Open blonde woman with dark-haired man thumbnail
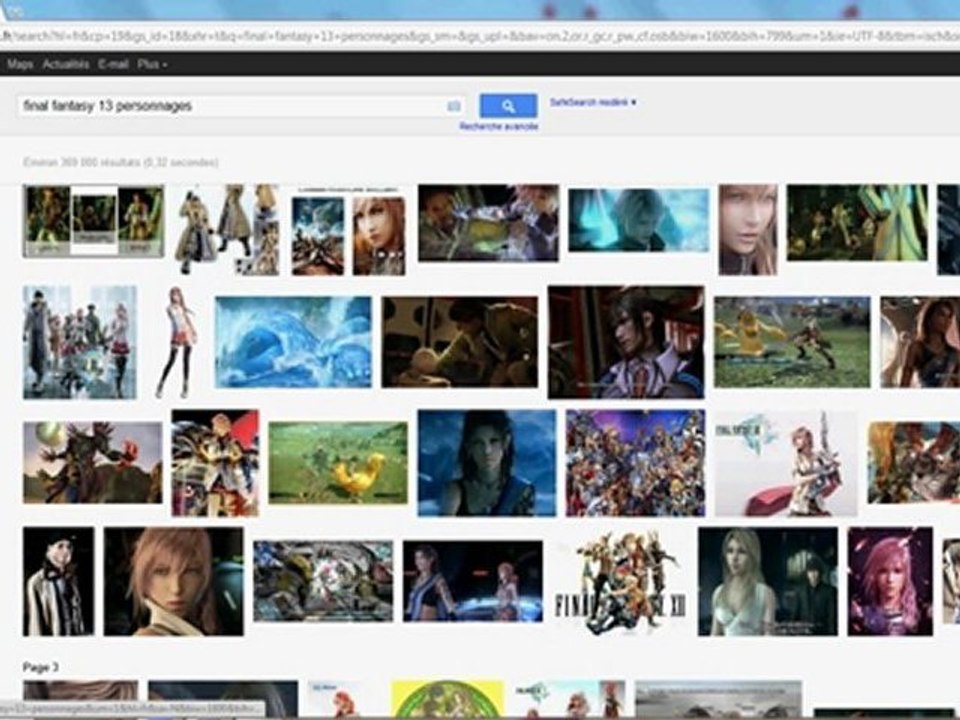960x720 pixels. click(767, 581)
